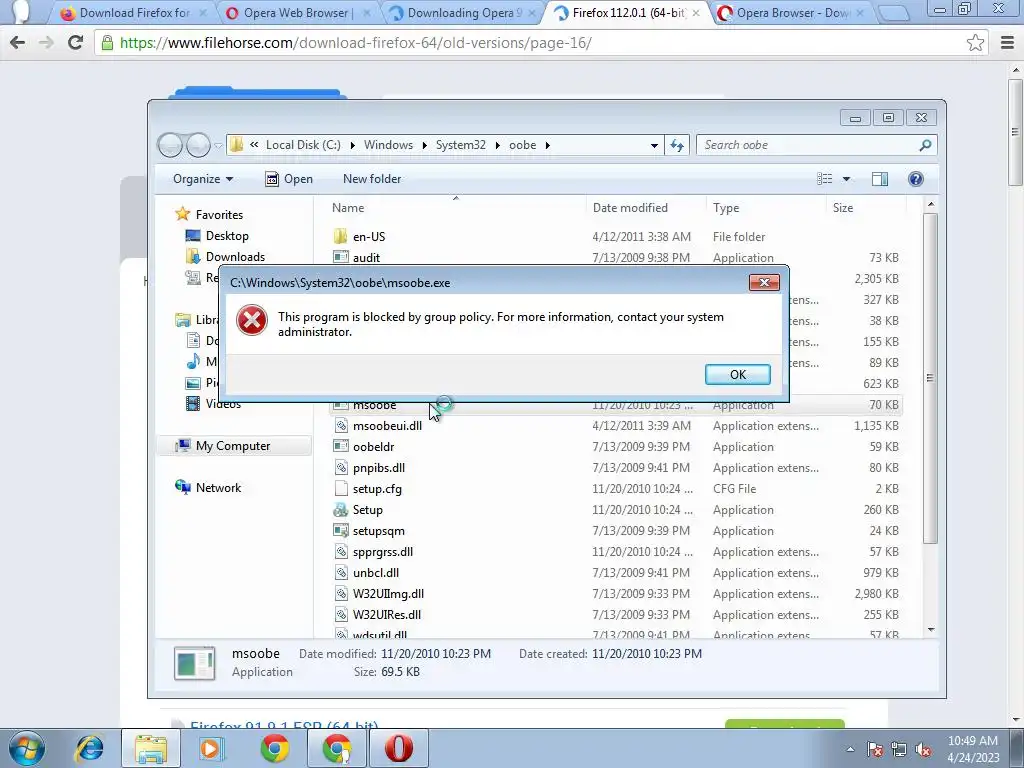
Task: Open the Chrome hamburger menu
Action: [1007, 42]
